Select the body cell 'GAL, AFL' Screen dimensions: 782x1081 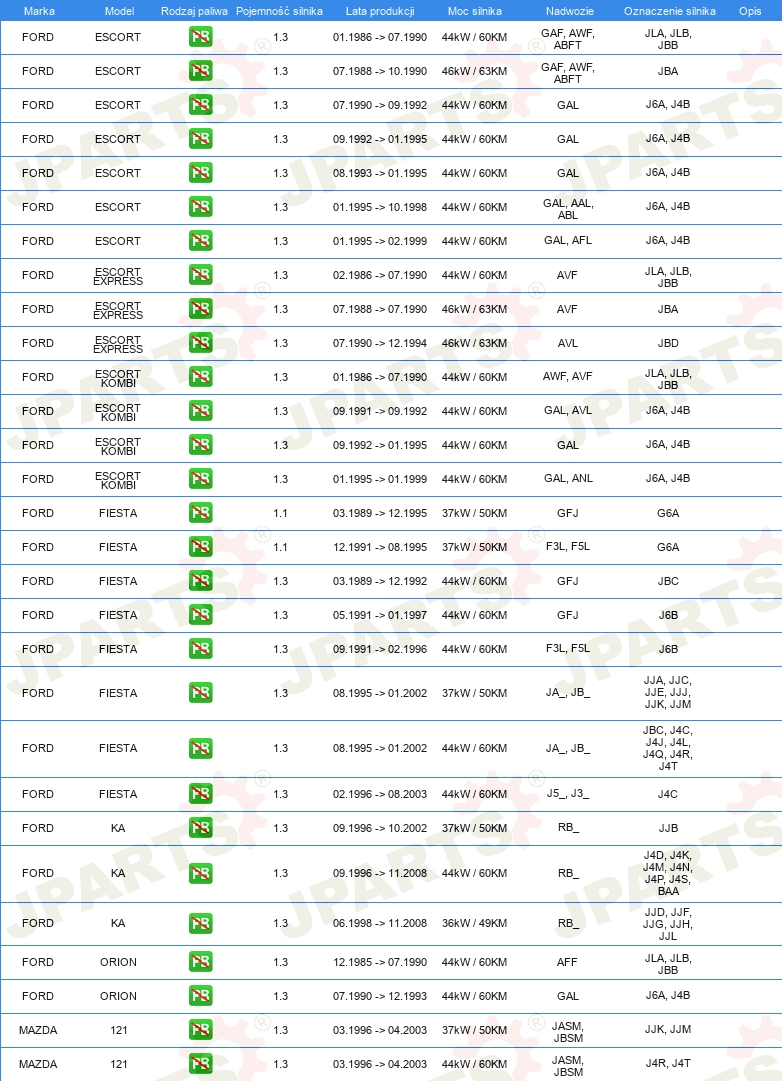[x=568, y=240]
